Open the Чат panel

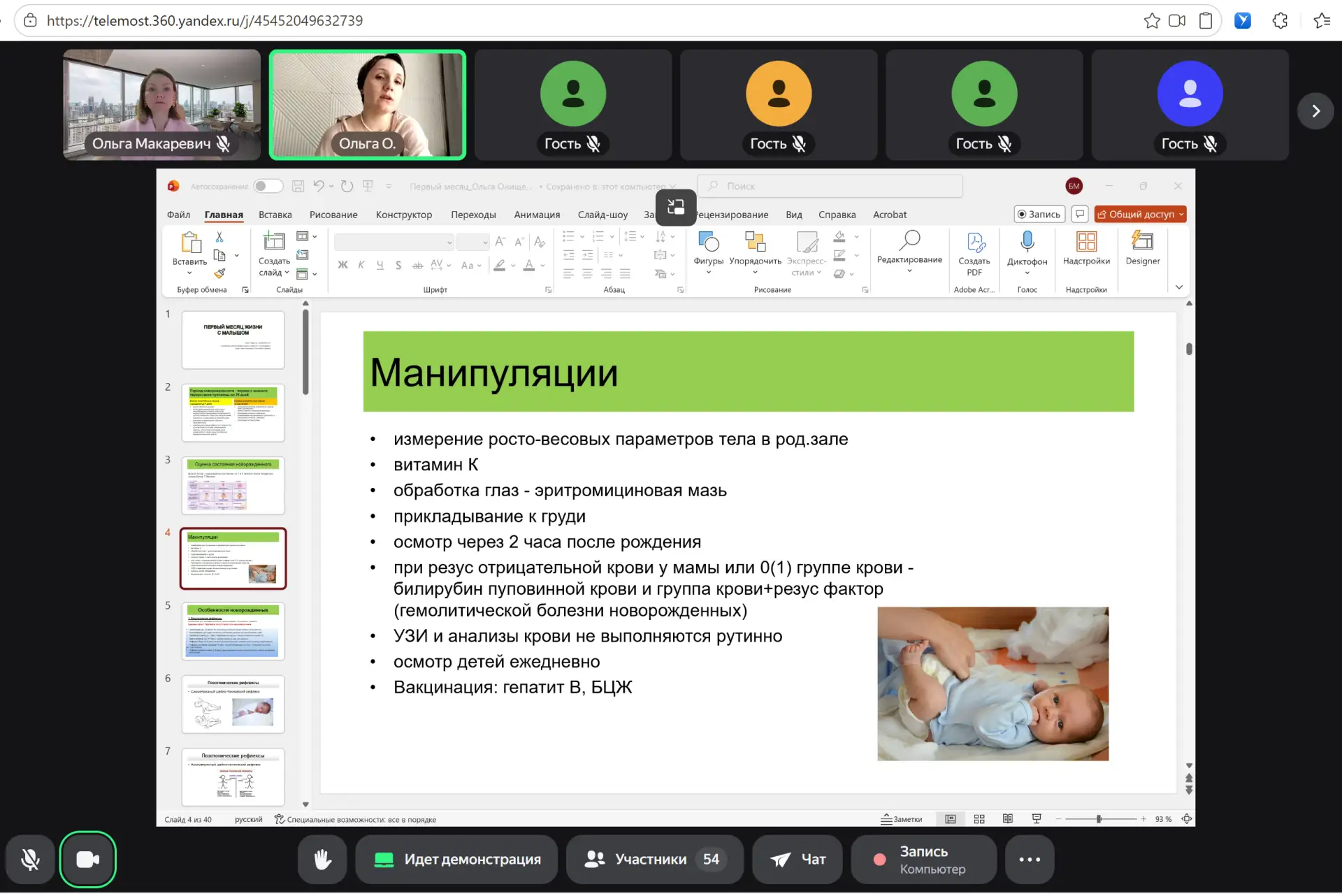(798, 859)
